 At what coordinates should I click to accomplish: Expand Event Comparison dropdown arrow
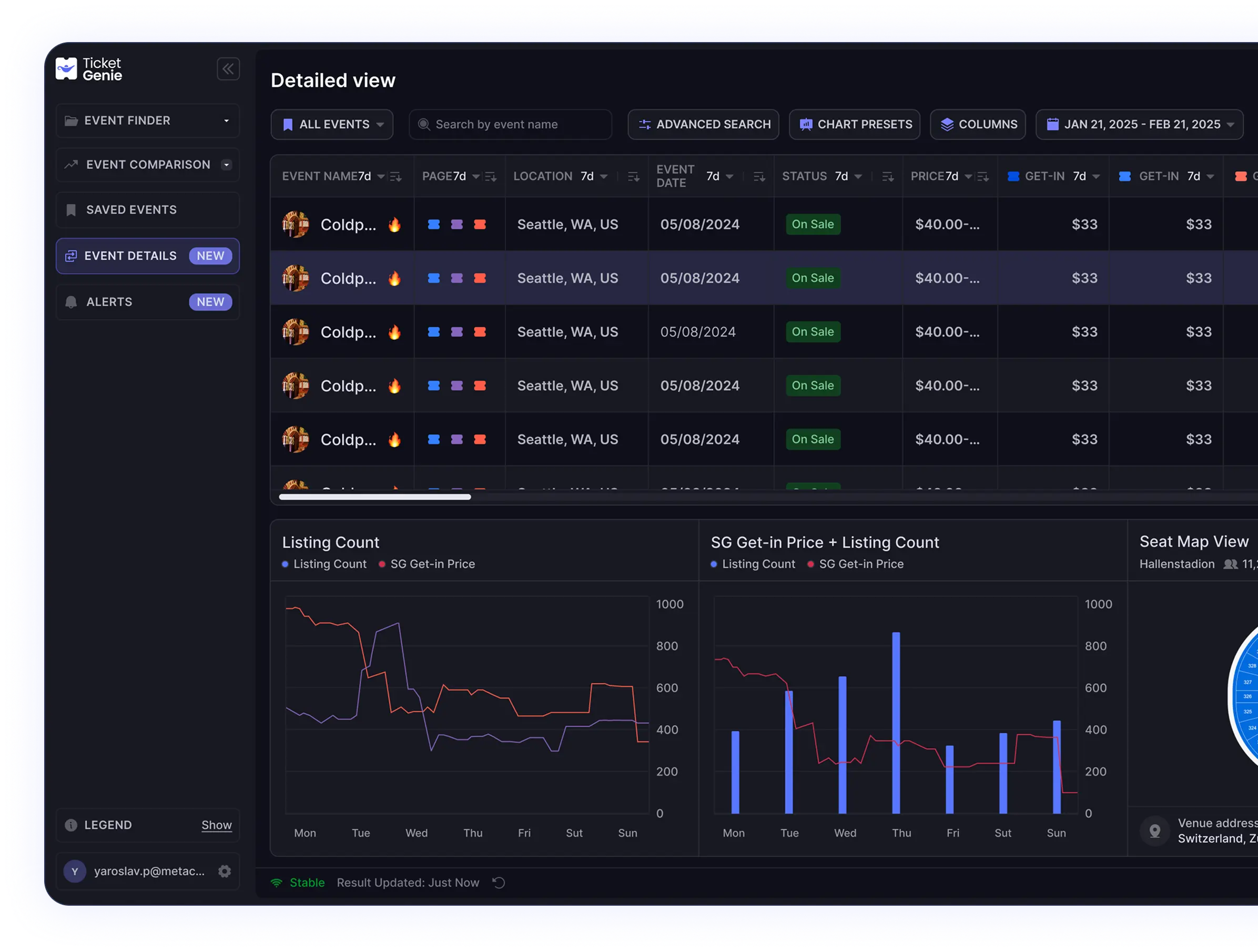(226, 165)
